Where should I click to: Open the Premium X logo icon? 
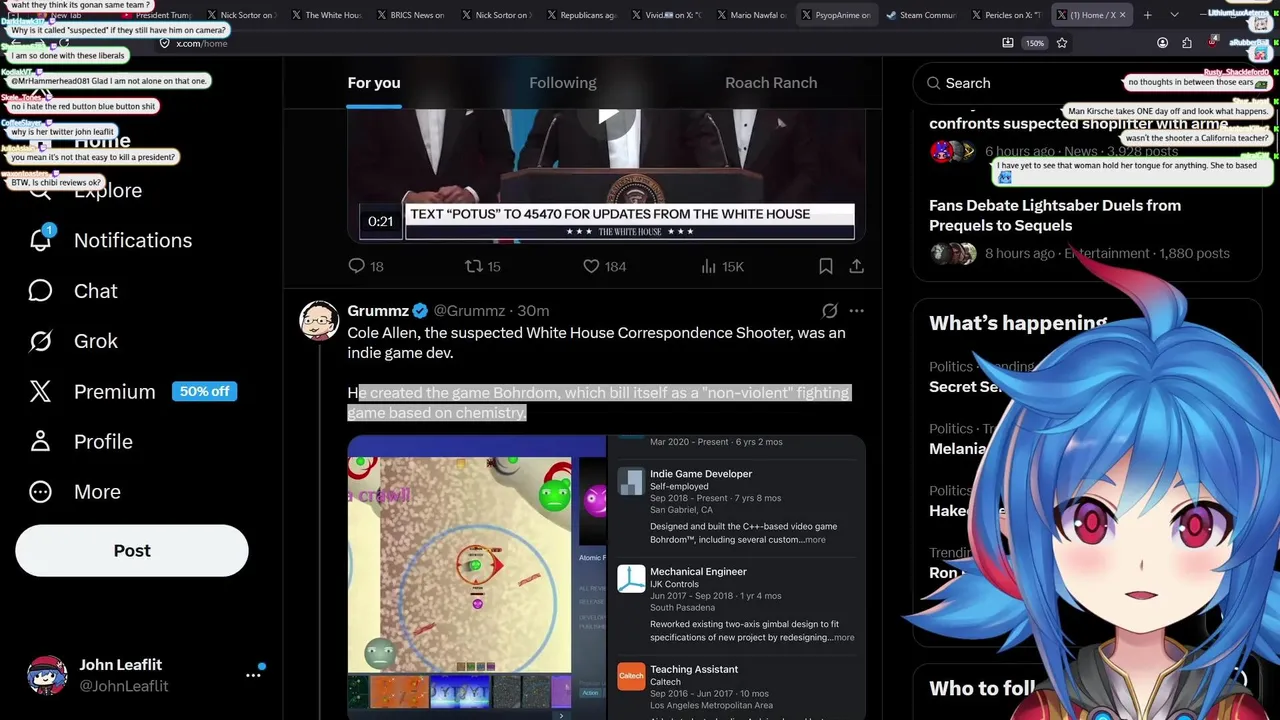pos(40,391)
